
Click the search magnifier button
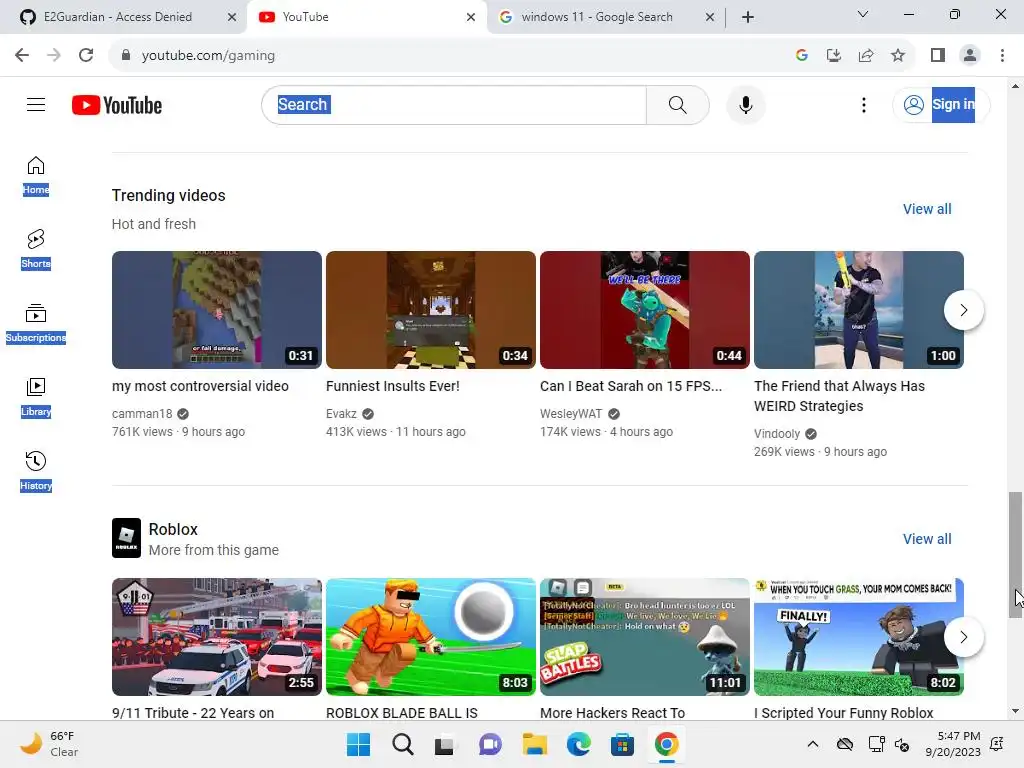pos(677,104)
